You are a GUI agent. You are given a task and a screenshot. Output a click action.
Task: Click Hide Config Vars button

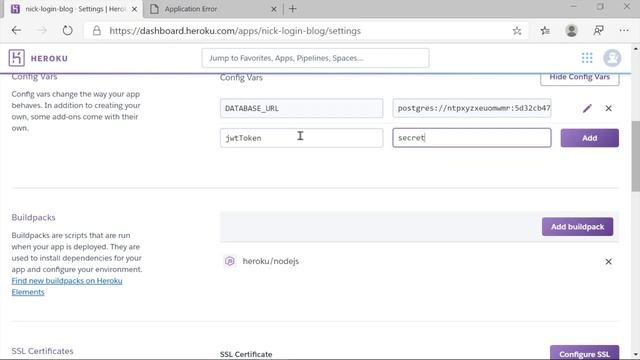tap(580, 78)
